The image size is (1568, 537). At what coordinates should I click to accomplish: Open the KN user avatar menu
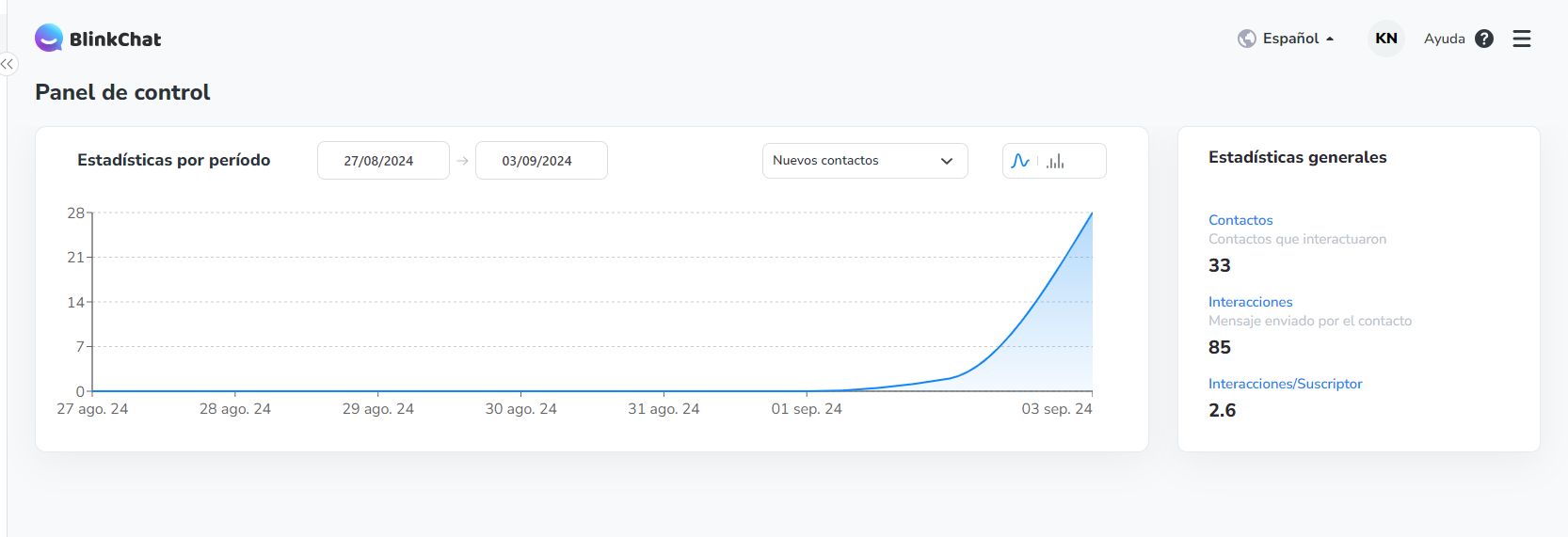[1385, 39]
